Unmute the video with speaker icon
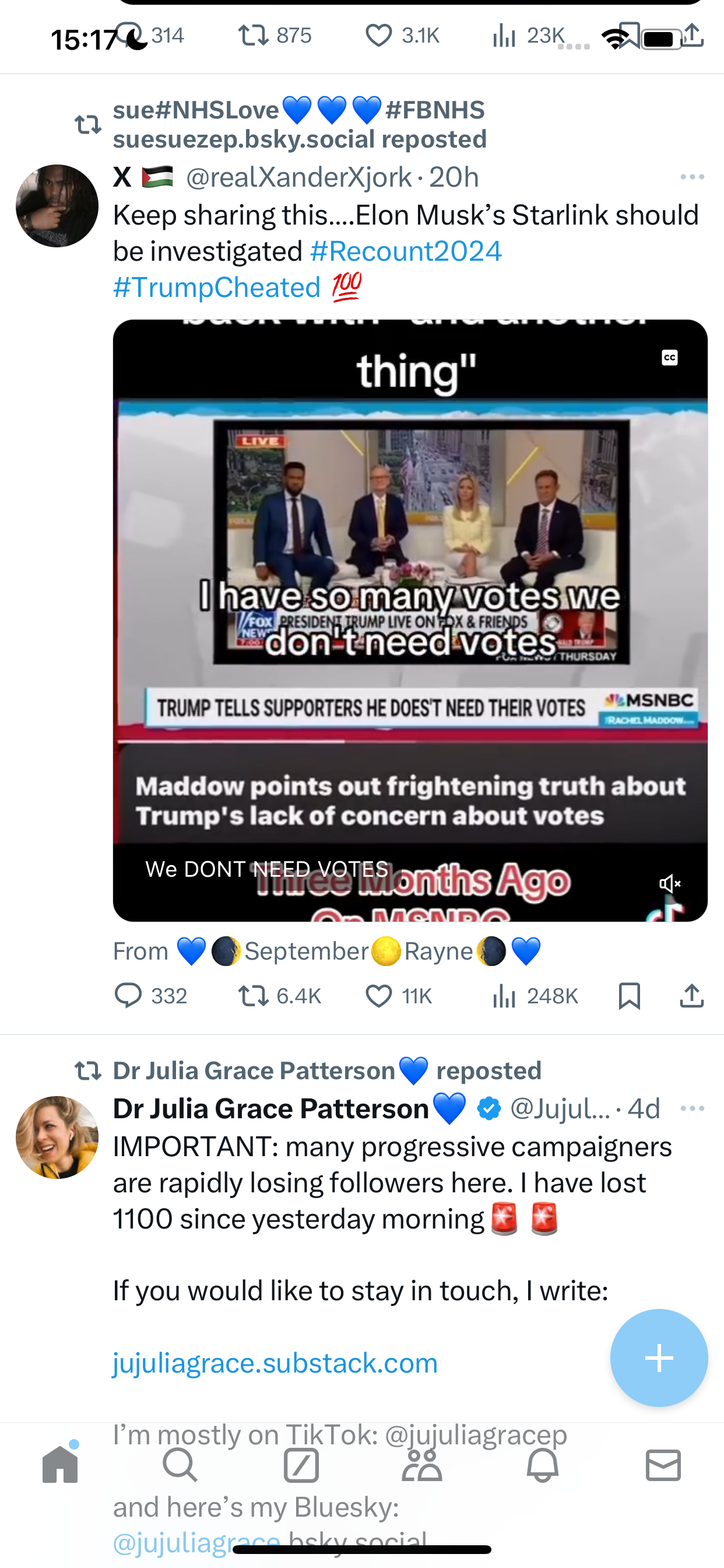Screen dimensions: 724x1568 [669, 883]
